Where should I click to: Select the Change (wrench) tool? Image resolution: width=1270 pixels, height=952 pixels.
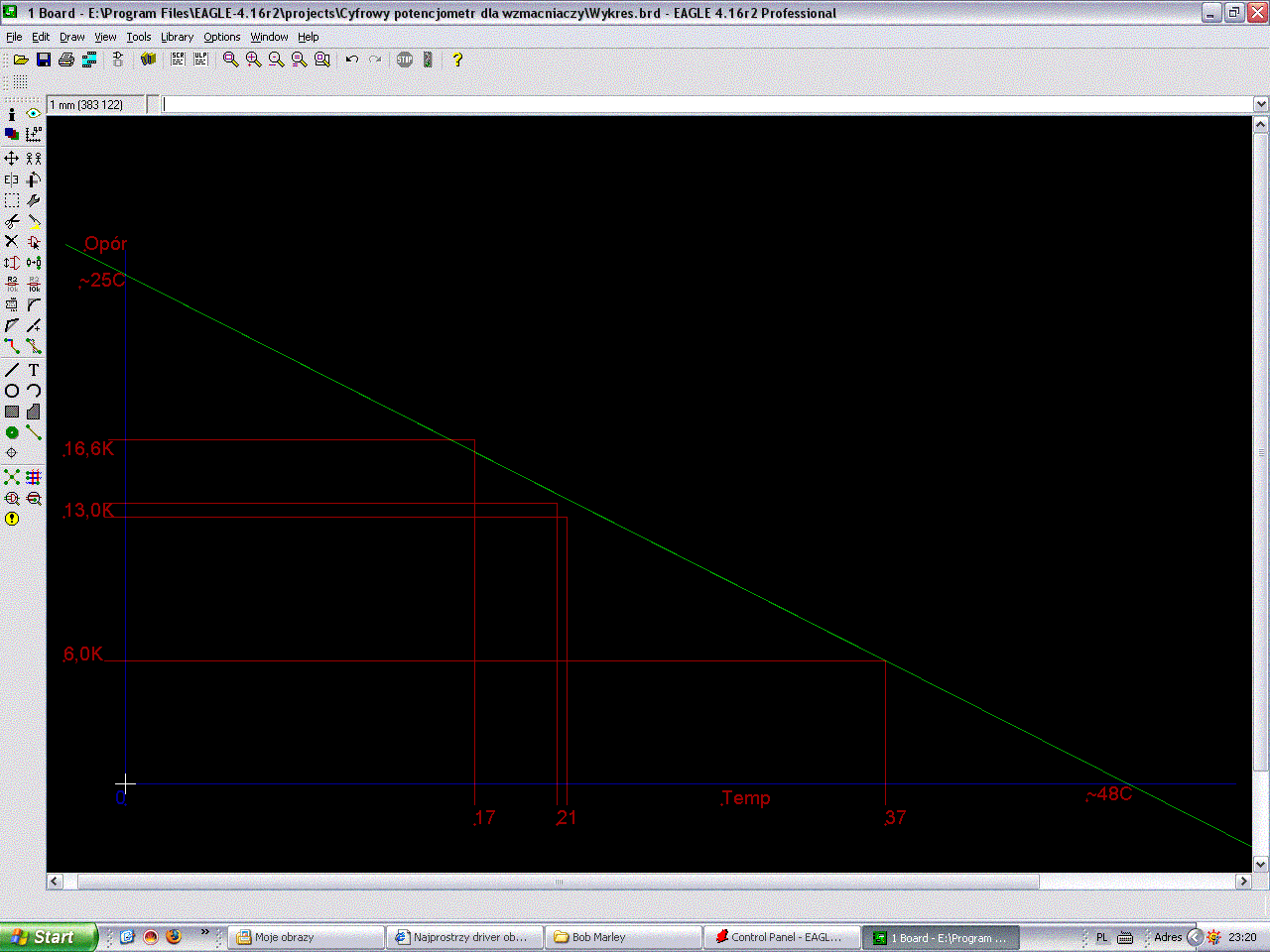34,200
